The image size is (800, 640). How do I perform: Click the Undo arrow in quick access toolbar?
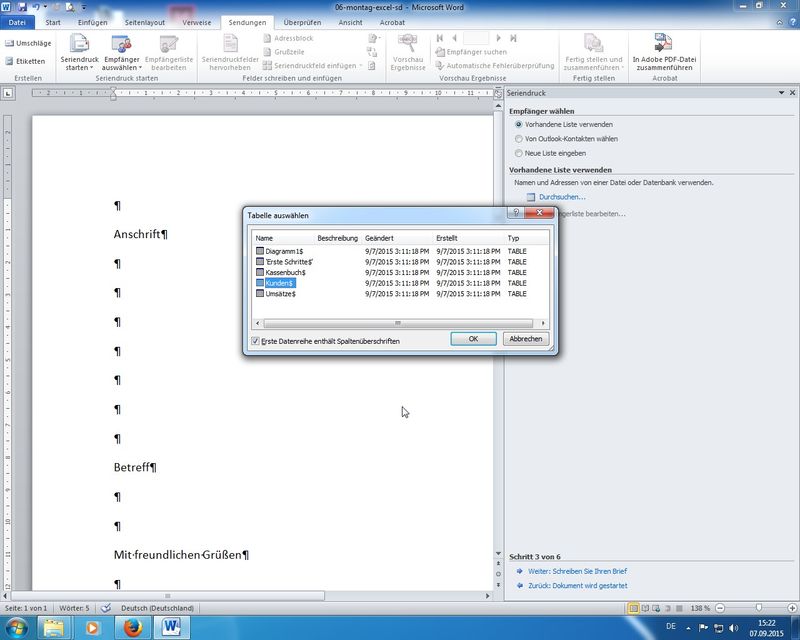coord(36,7)
